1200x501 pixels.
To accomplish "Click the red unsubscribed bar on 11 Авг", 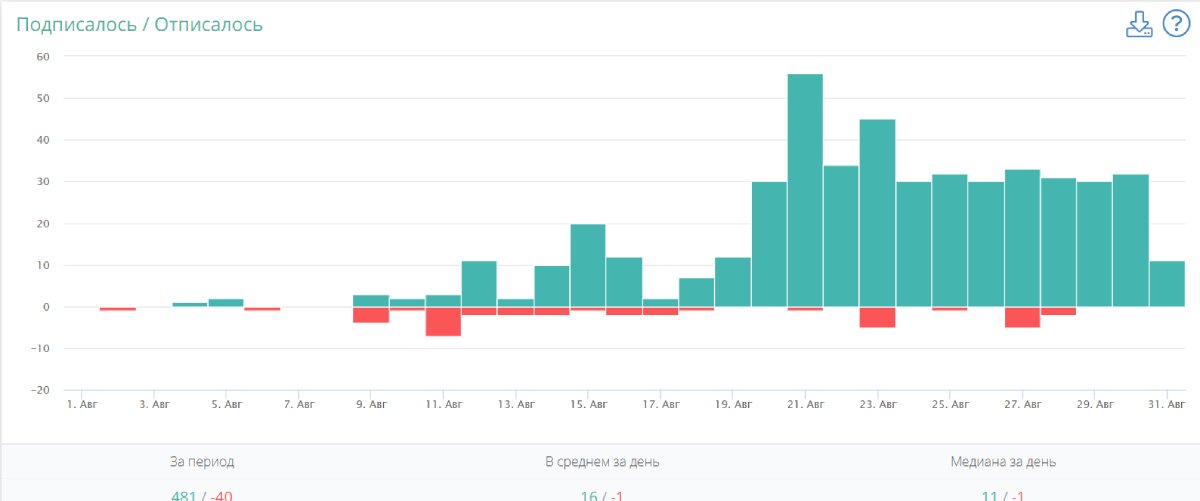I will [443, 321].
